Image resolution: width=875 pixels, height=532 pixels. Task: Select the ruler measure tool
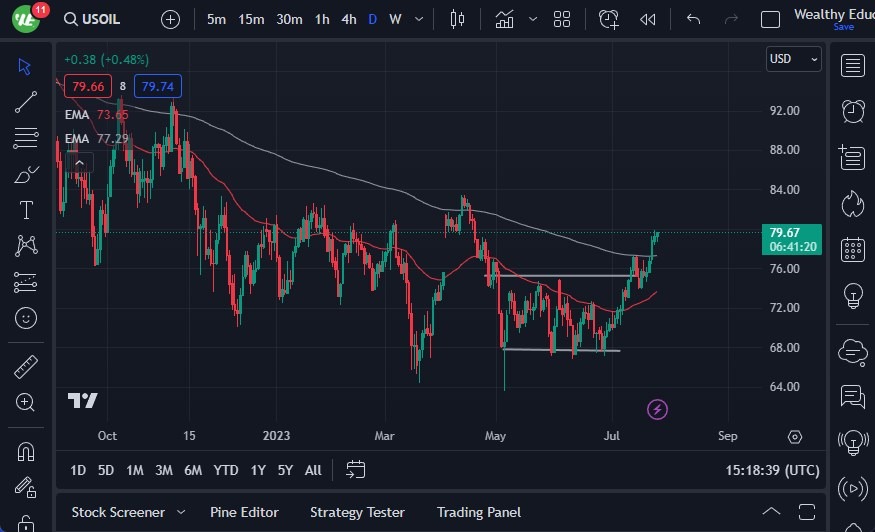[x=26, y=367]
